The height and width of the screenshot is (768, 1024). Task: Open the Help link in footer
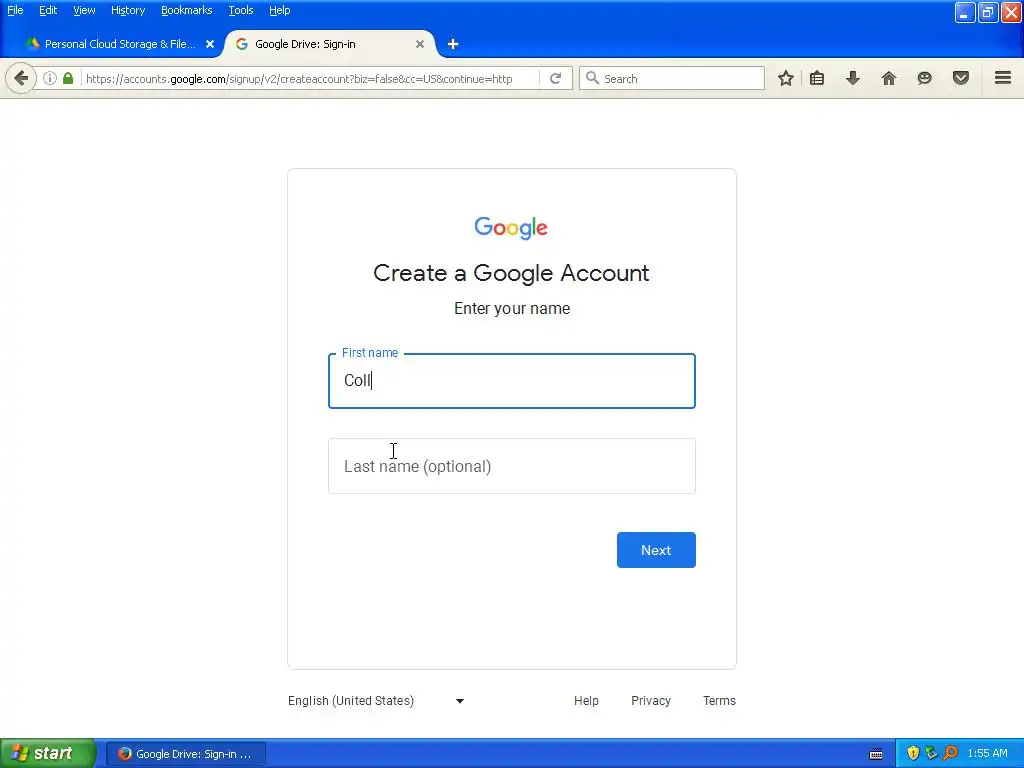tap(586, 701)
